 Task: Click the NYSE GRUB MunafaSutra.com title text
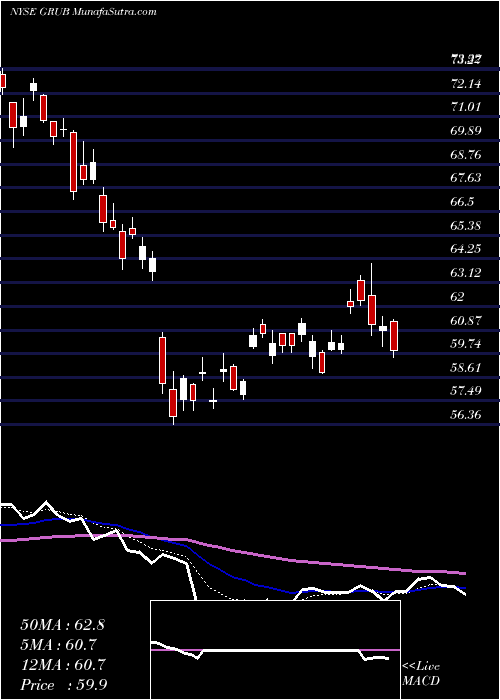pyautogui.click(x=83, y=12)
